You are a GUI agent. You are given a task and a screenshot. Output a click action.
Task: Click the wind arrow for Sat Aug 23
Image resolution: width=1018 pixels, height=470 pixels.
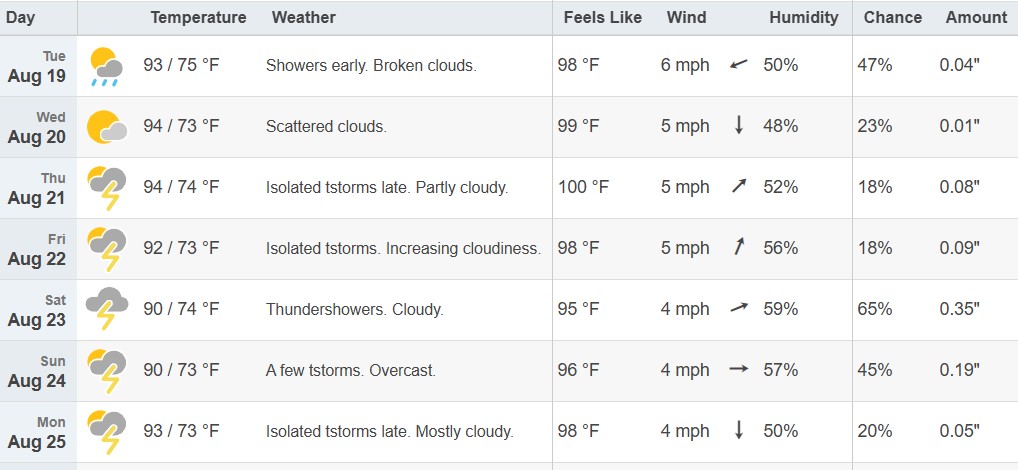pos(739,308)
